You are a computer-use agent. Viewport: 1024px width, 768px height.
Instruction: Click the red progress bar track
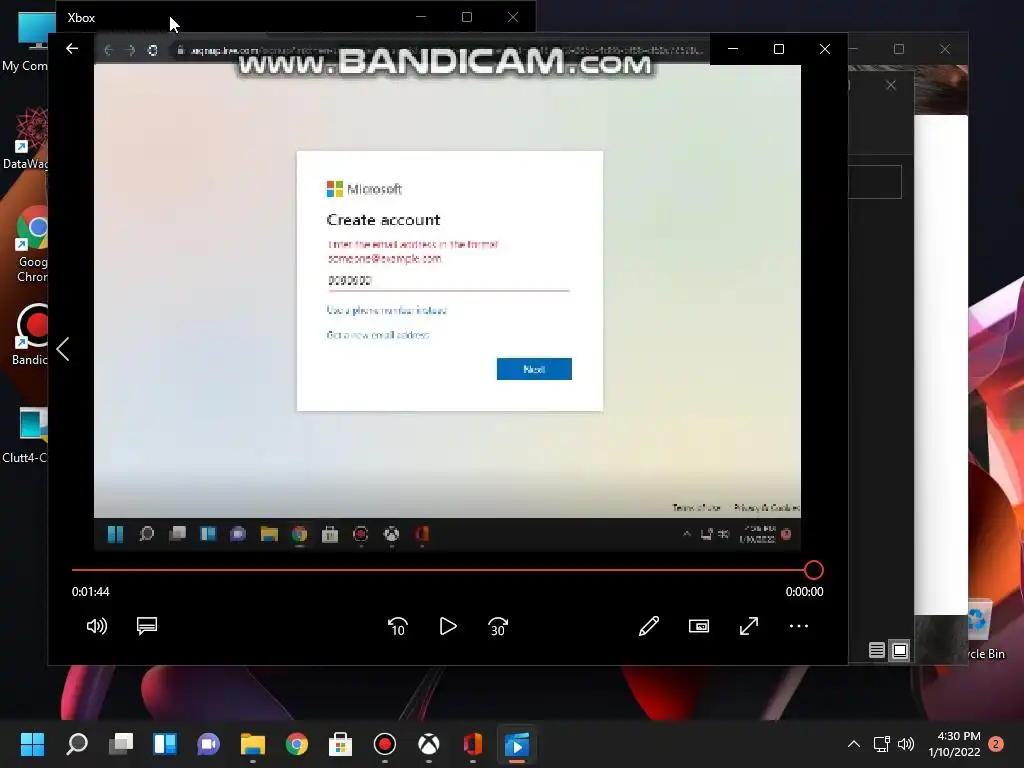coord(438,570)
